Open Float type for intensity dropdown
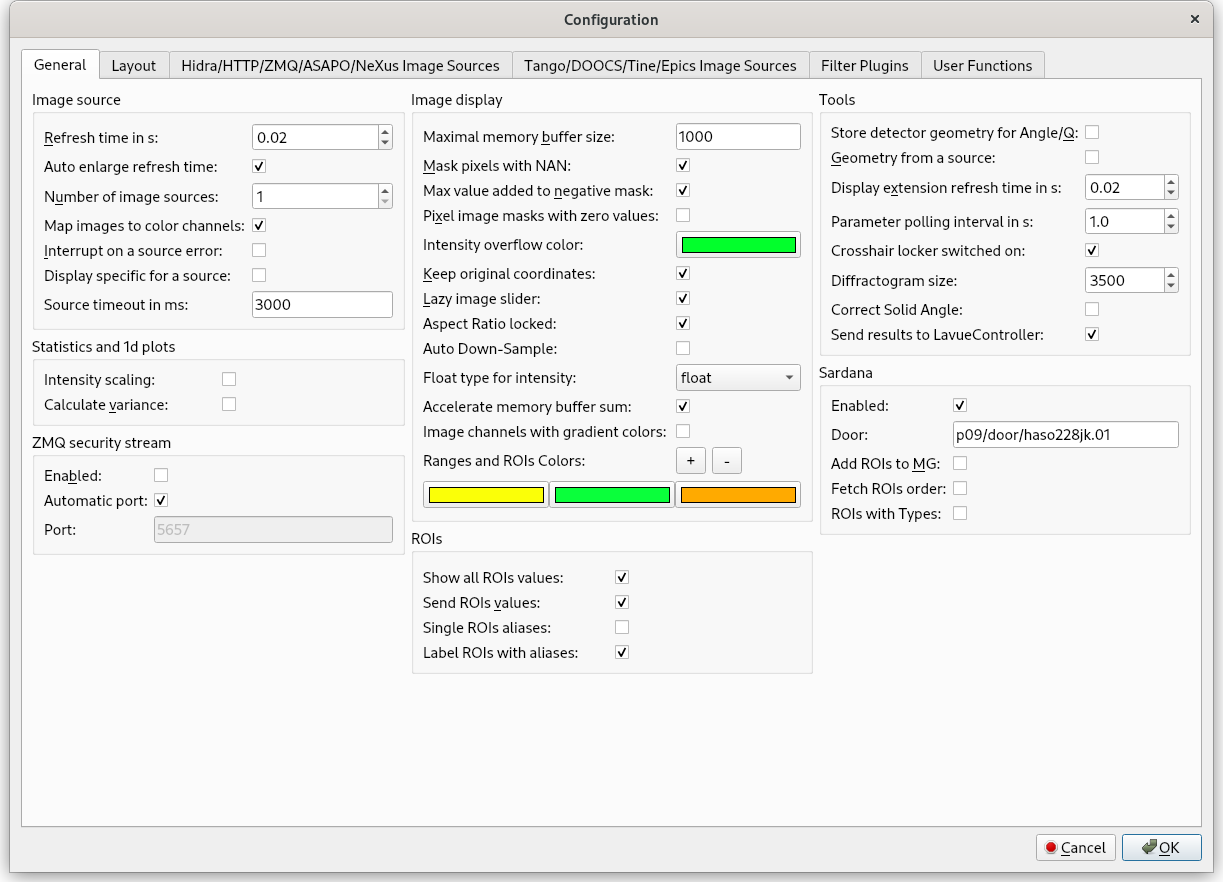Image resolution: width=1223 pixels, height=882 pixels. [x=738, y=378]
